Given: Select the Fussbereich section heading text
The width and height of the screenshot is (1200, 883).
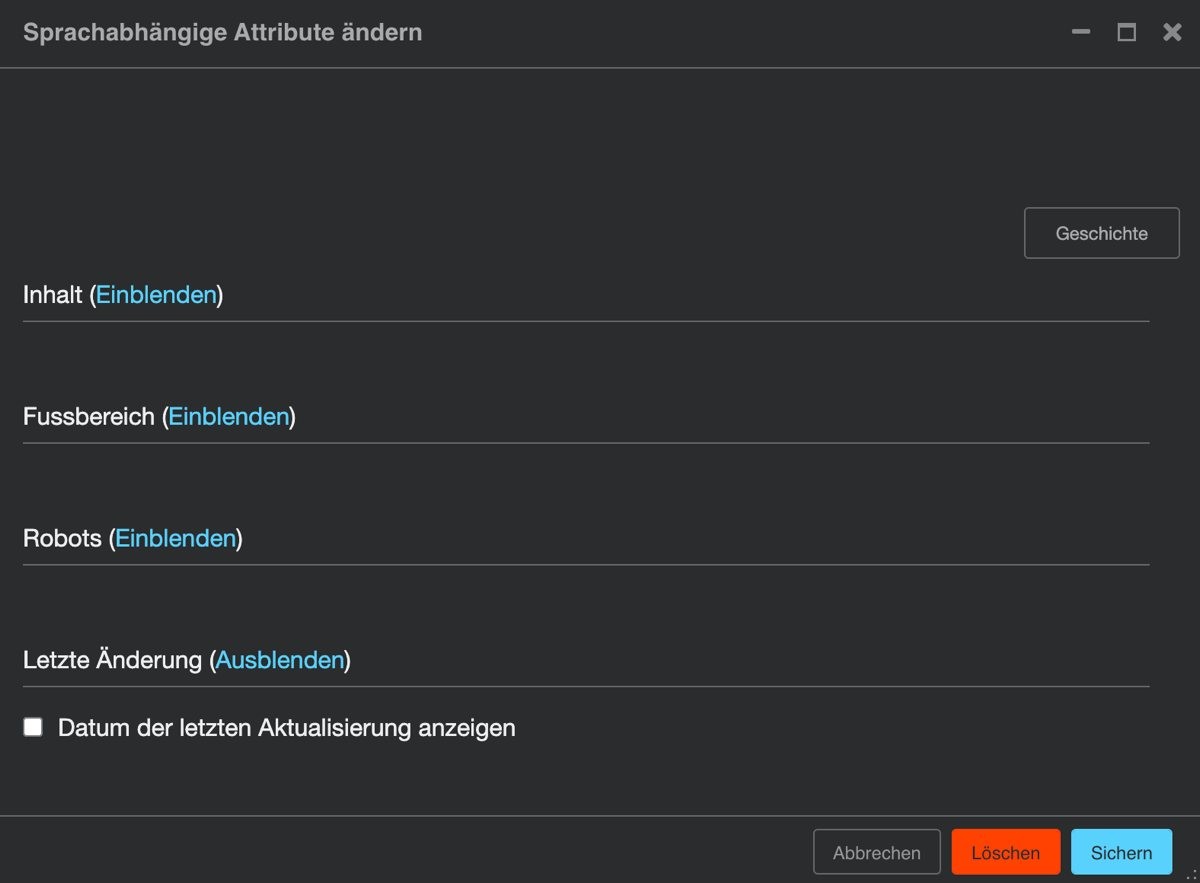Looking at the screenshot, I should click(89, 417).
